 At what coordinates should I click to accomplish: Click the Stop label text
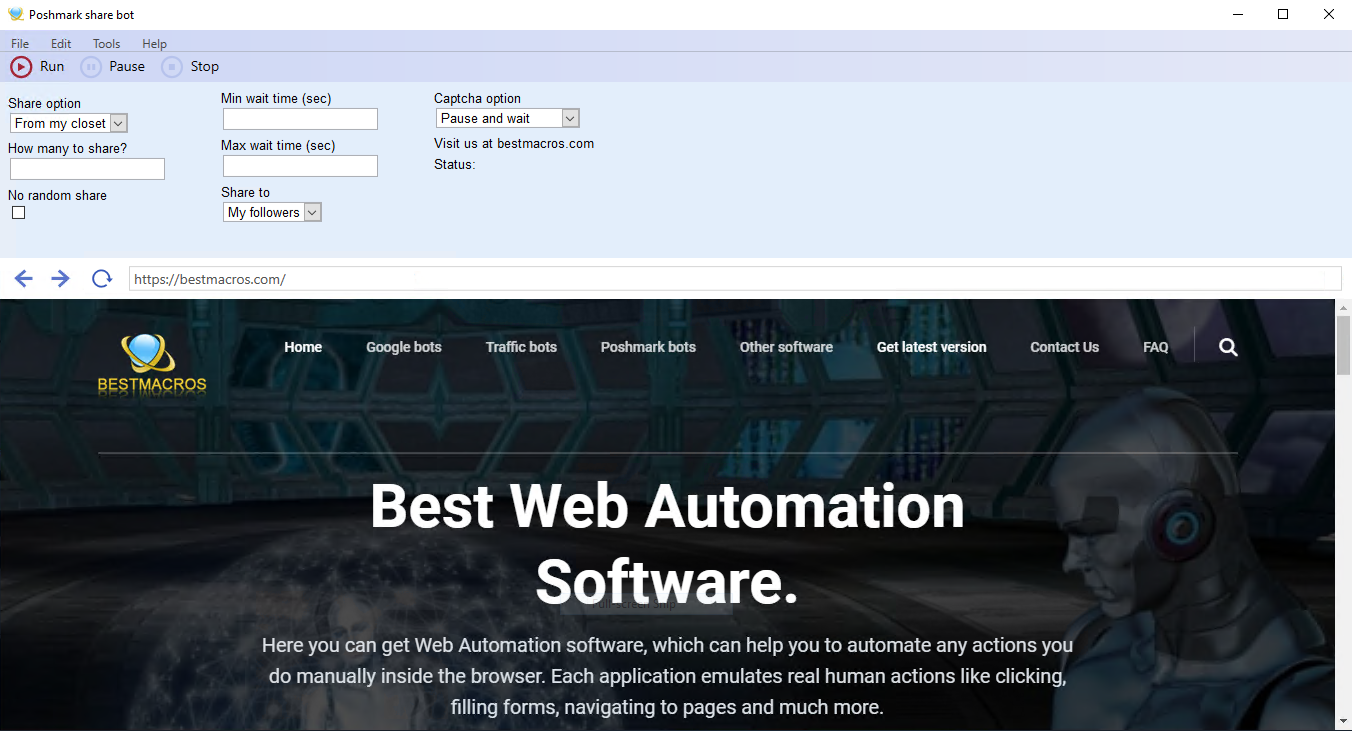pos(205,67)
